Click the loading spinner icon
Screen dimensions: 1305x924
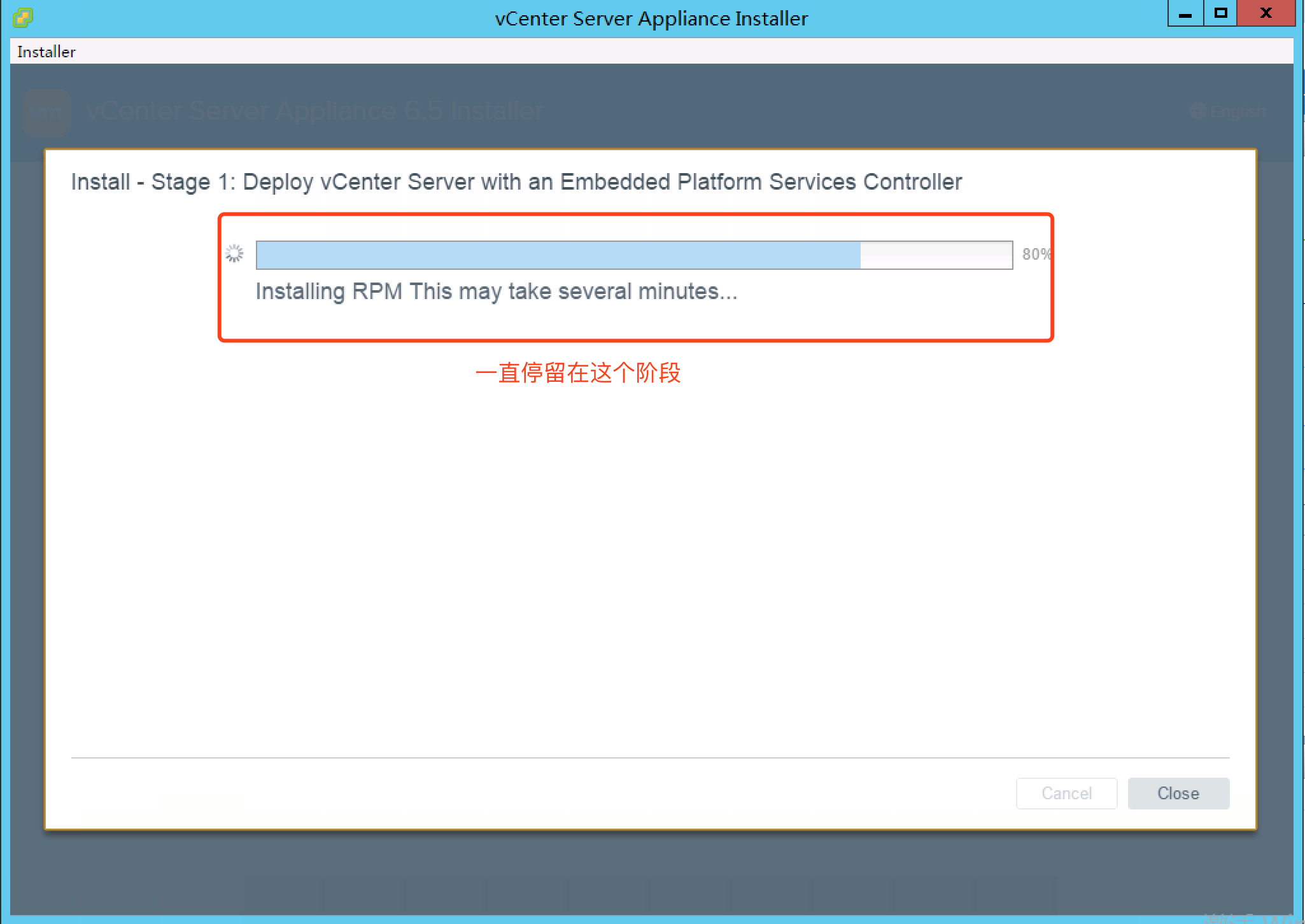coord(234,254)
